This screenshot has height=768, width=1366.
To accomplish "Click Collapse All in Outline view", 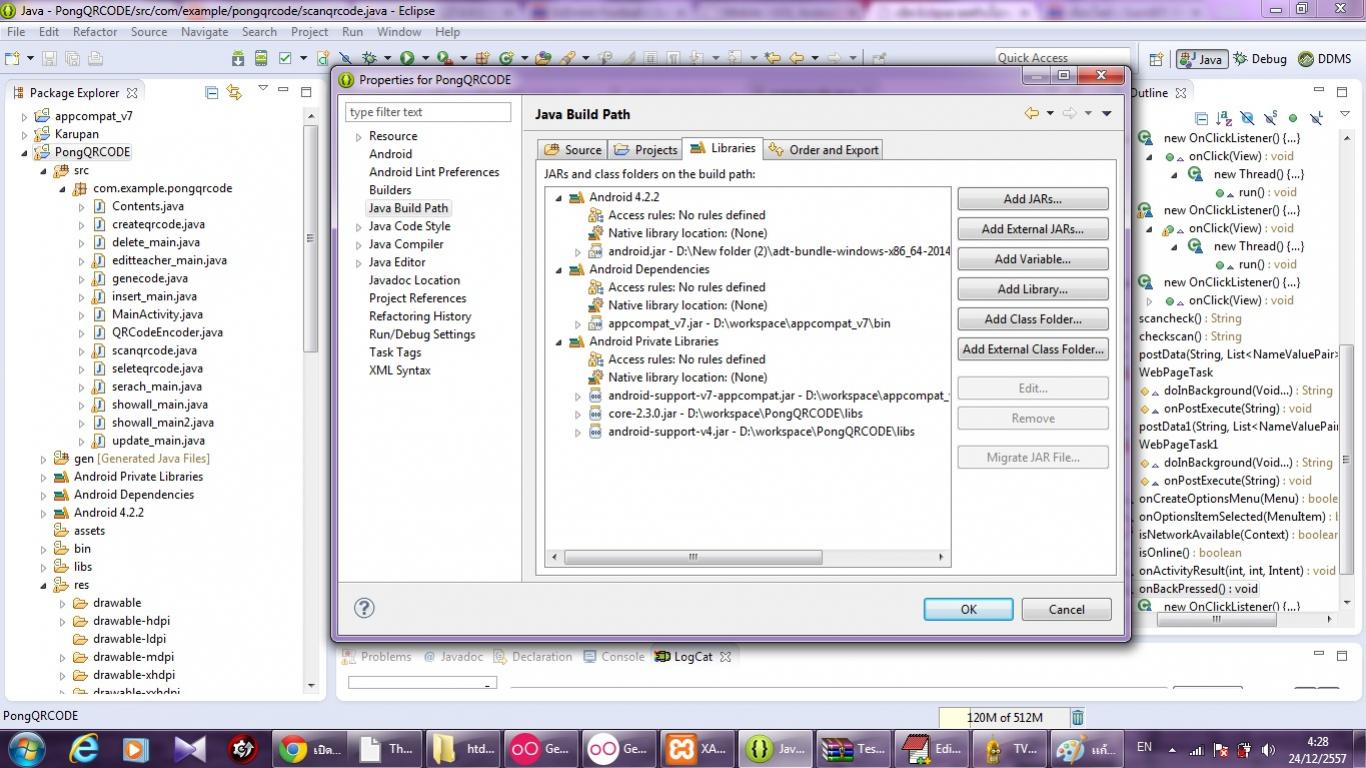I will point(1201,118).
